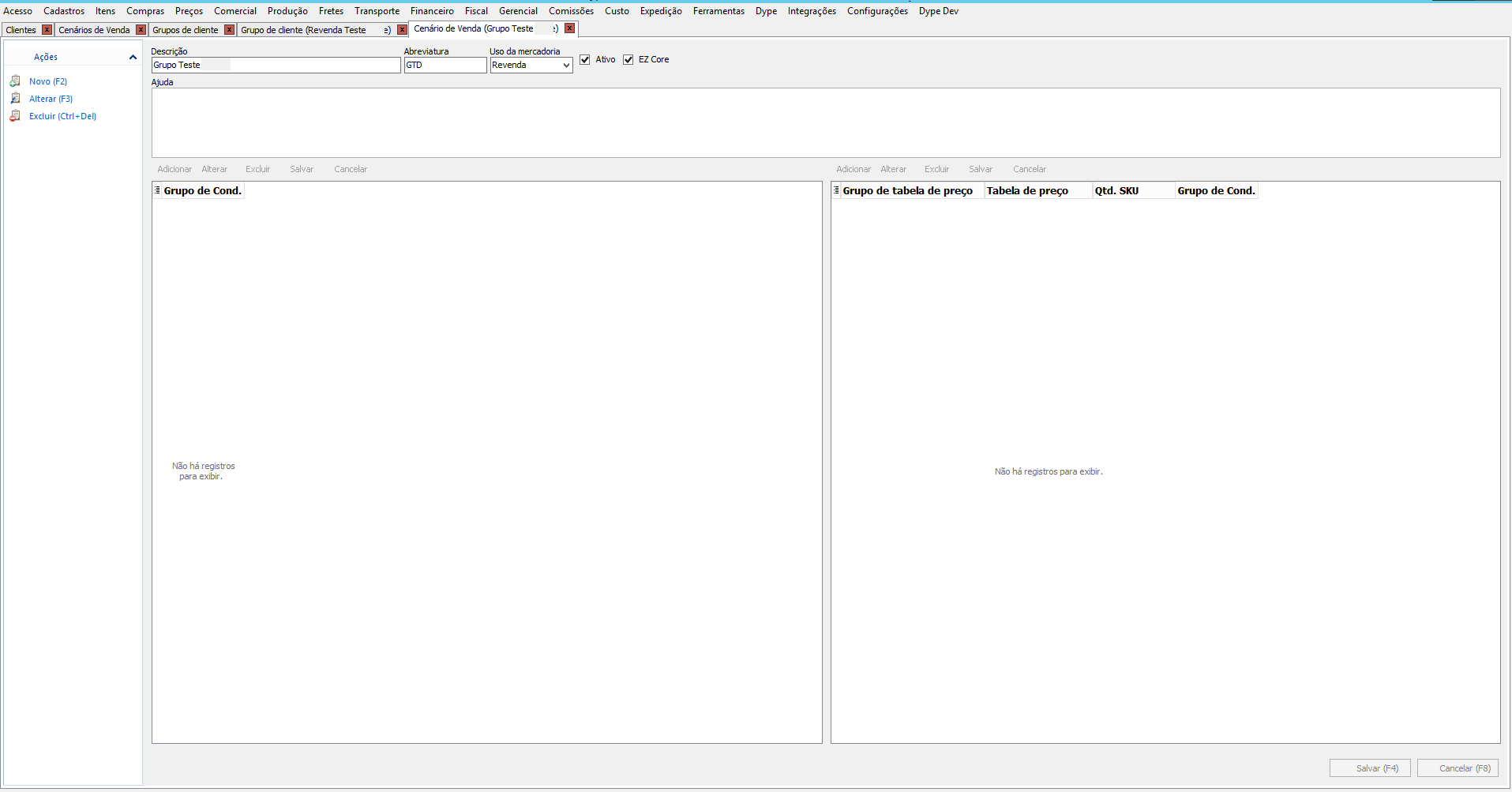Click Cancelar above the price table grid

tap(1030, 169)
